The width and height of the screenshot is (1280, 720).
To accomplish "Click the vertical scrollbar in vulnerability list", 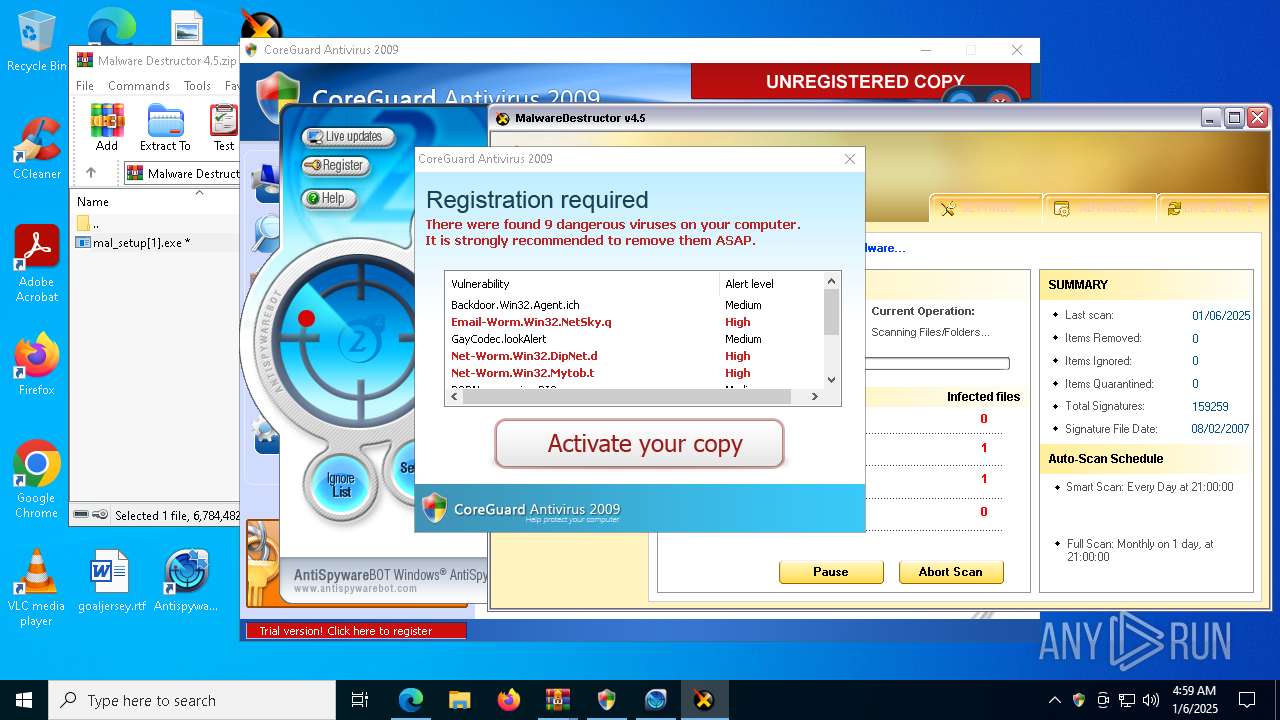I will click(831, 314).
